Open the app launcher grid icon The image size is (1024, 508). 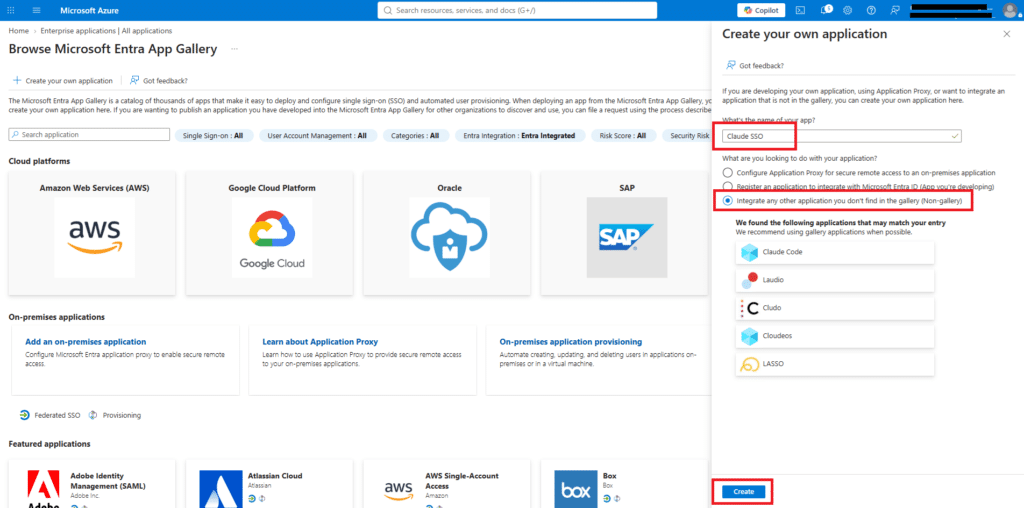click(x=10, y=10)
